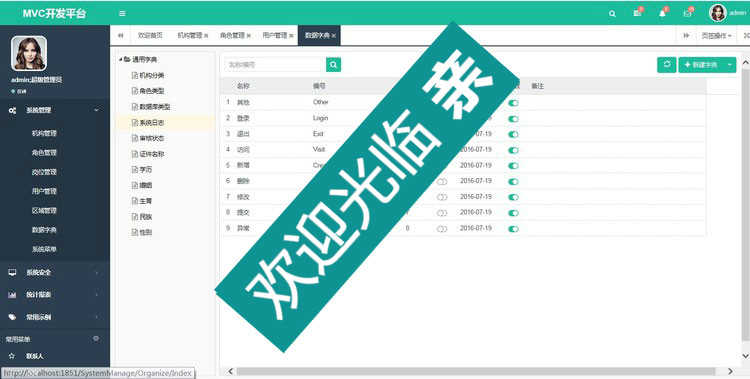Close the 用户管理 tab with its x
750x379 pixels.
[291, 36]
